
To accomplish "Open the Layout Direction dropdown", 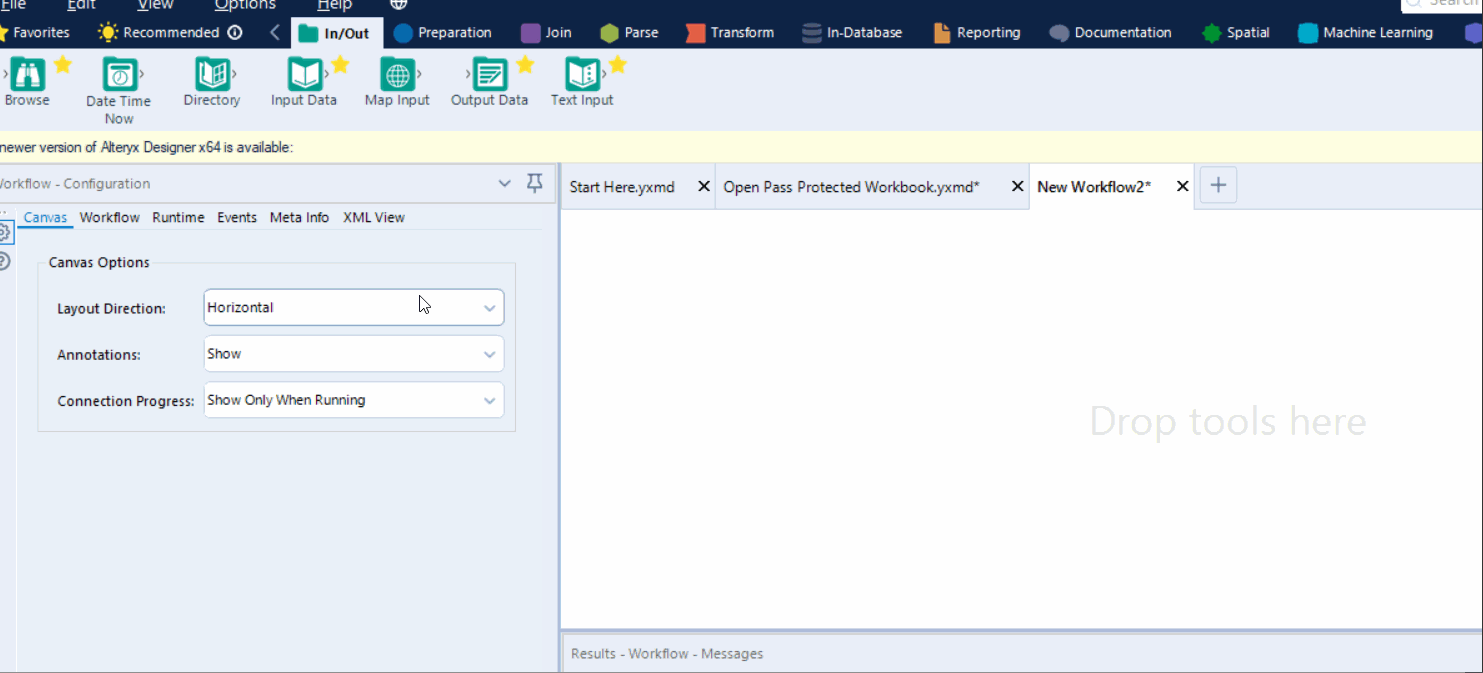I will (x=354, y=308).
